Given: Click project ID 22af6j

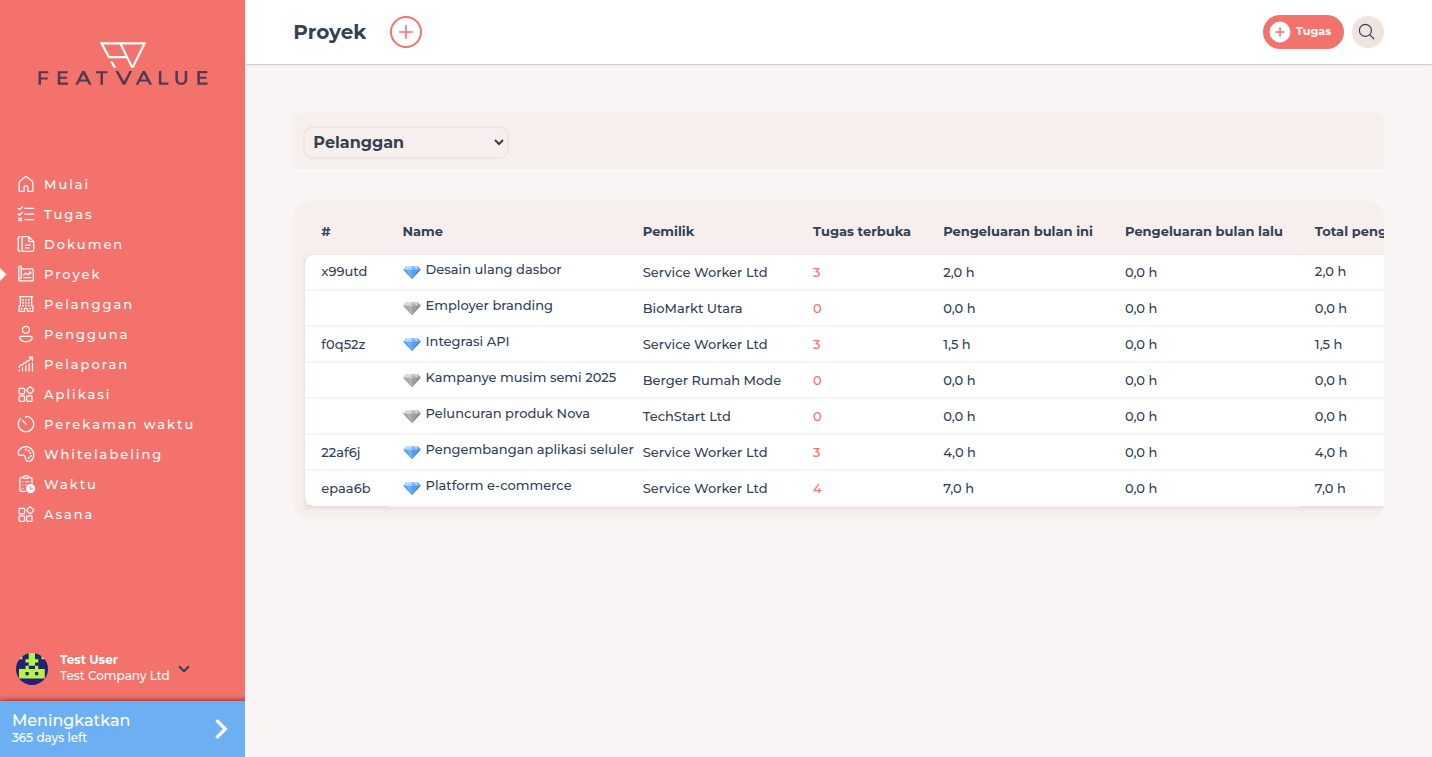Looking at the screenshot, I should pyautogui.click(x=341, y=452).
